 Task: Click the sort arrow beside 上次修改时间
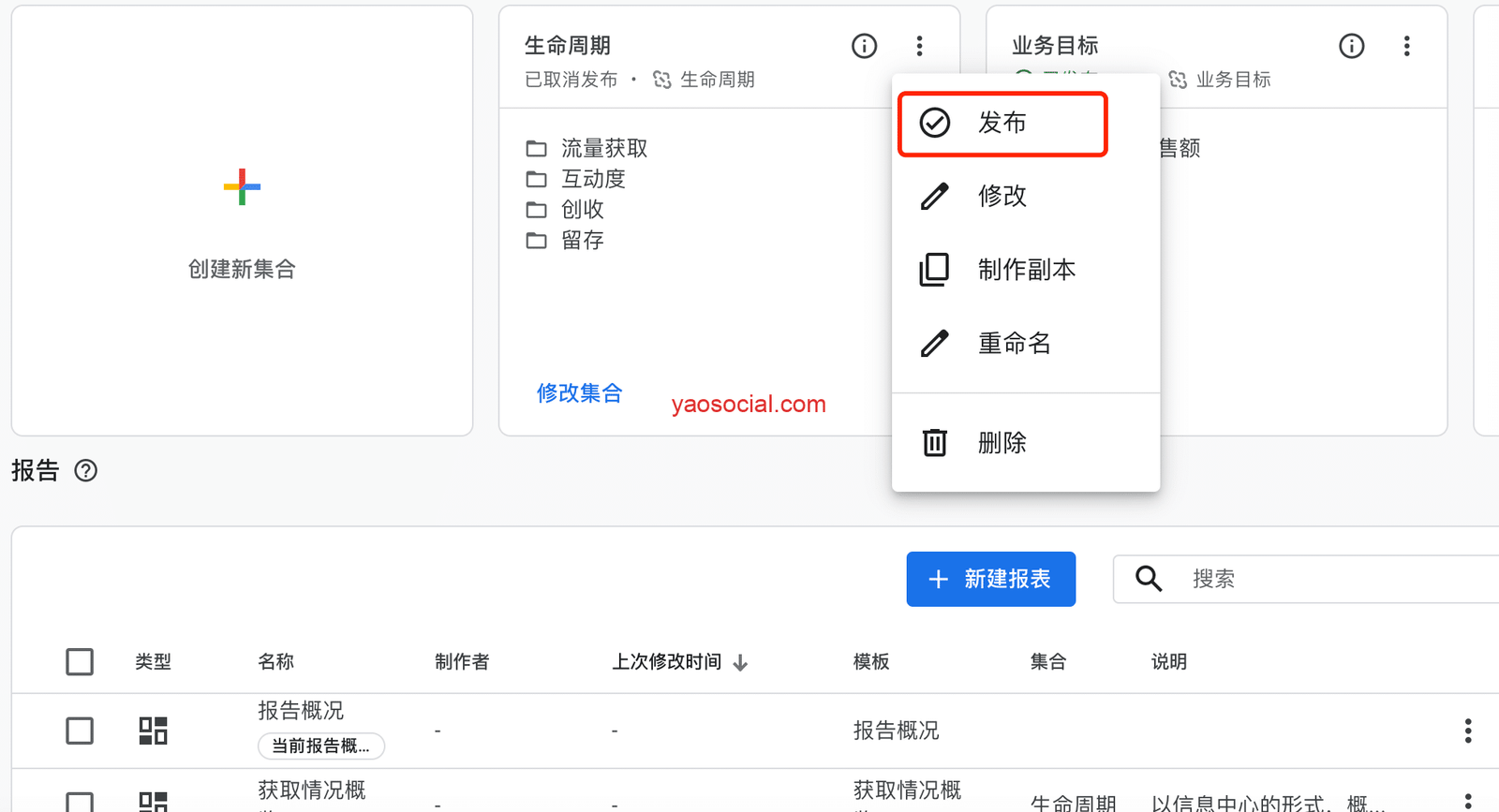741,663
